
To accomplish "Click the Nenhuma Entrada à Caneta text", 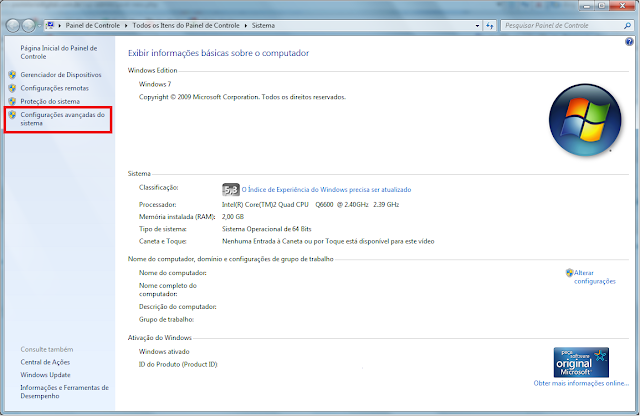I will tap(328, 241).
